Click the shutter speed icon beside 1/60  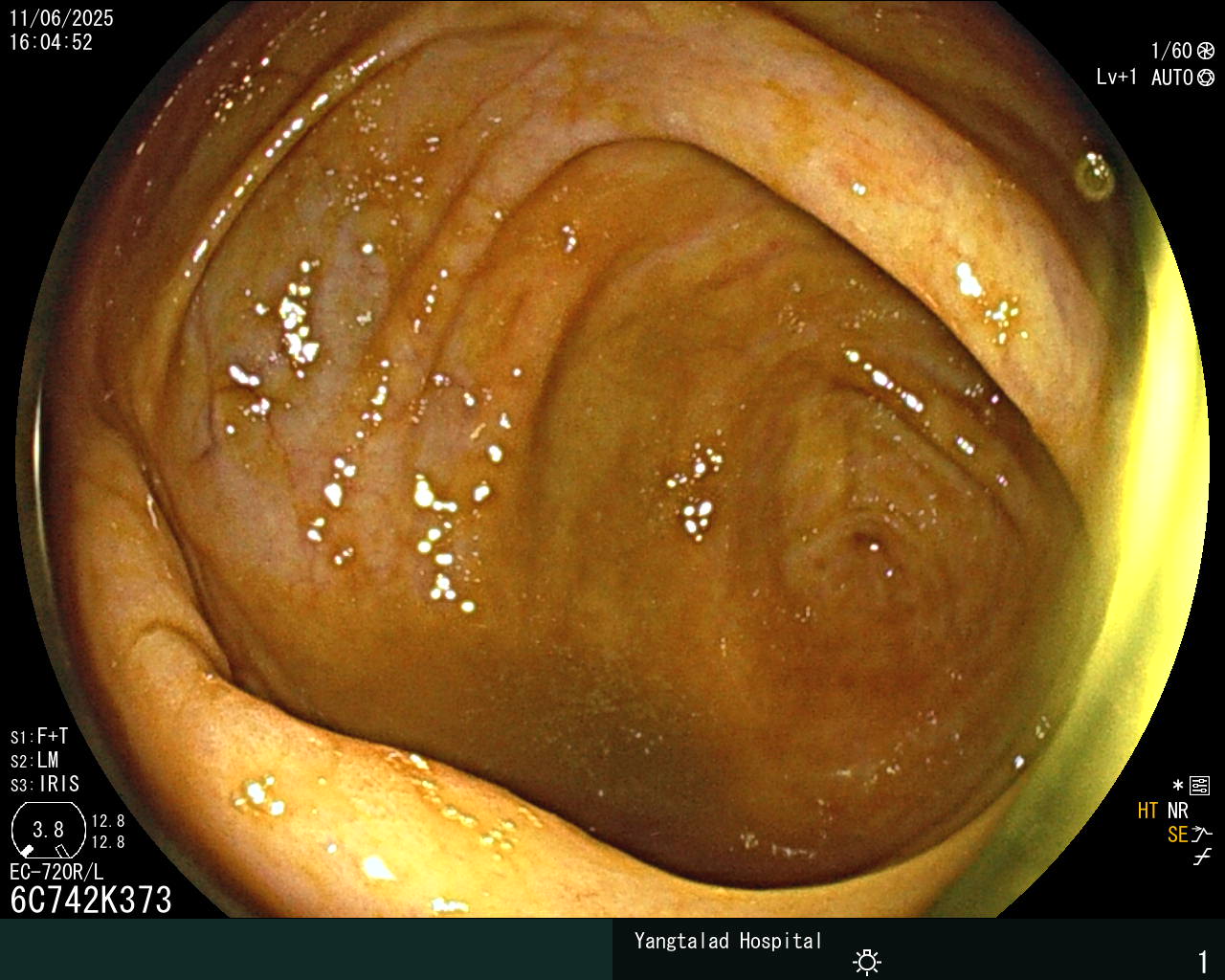[x=1206, y=51]
